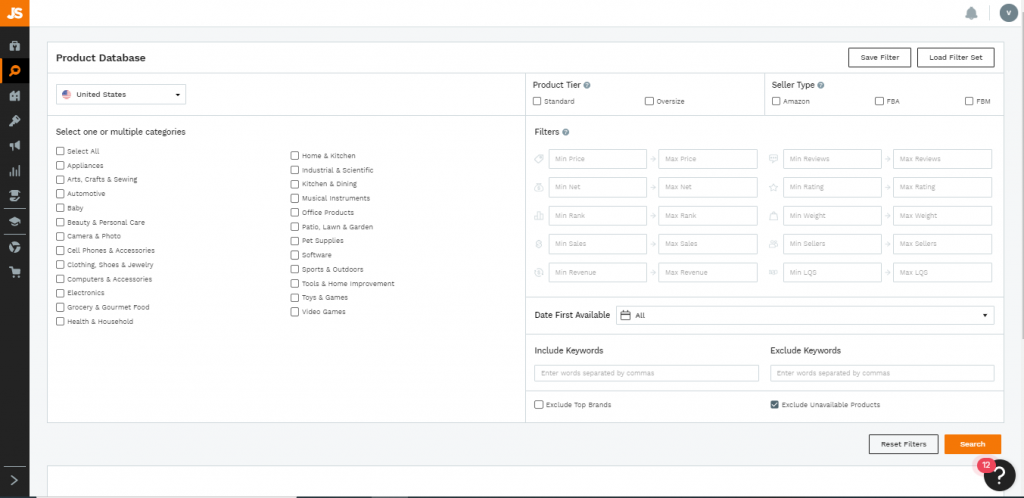Open the briefcase icon in sidebar
Screen dimensions: 1024x498
[x=14, y=46]
